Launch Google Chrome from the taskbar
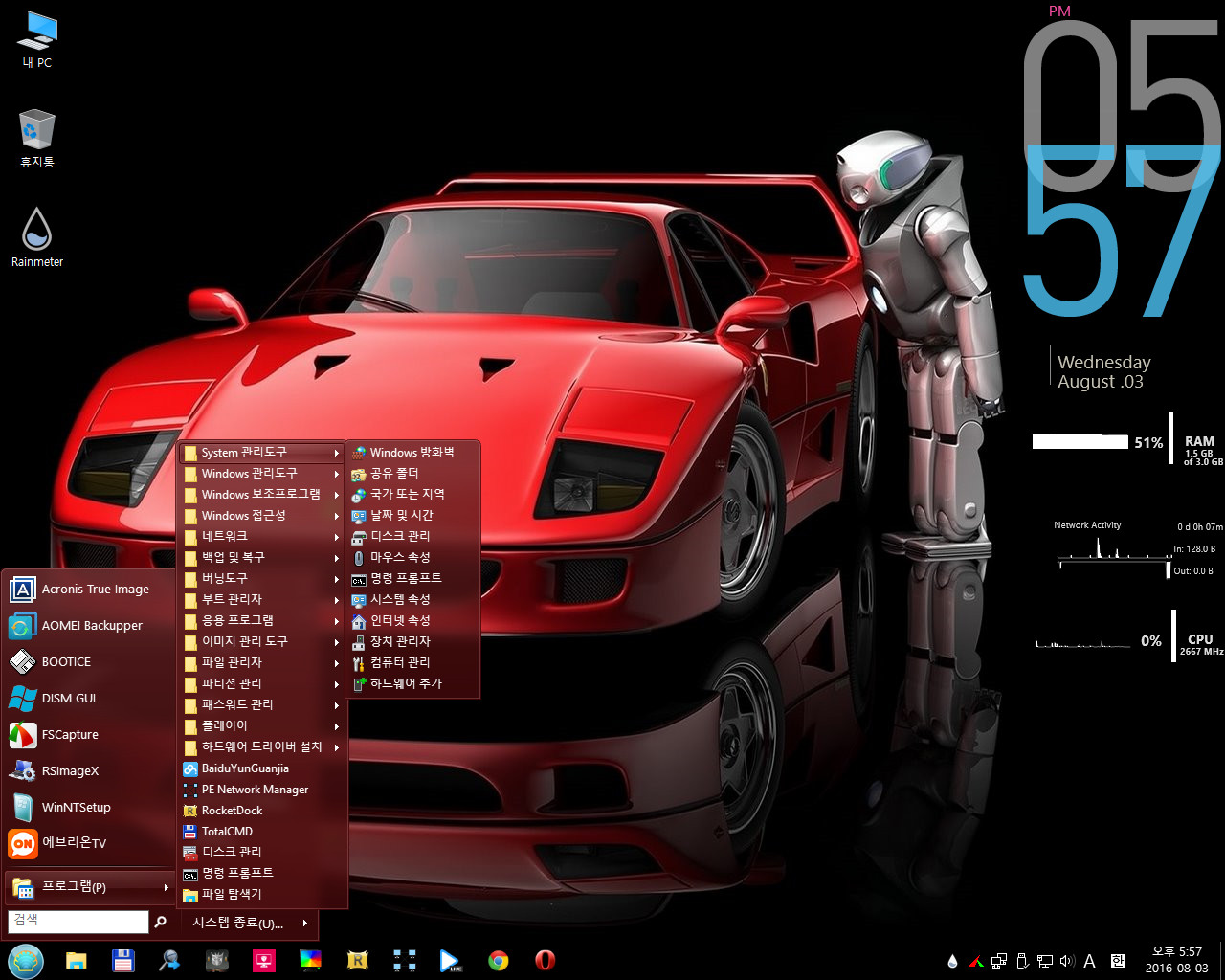1225x980 pixels. (x=498, y=961)
